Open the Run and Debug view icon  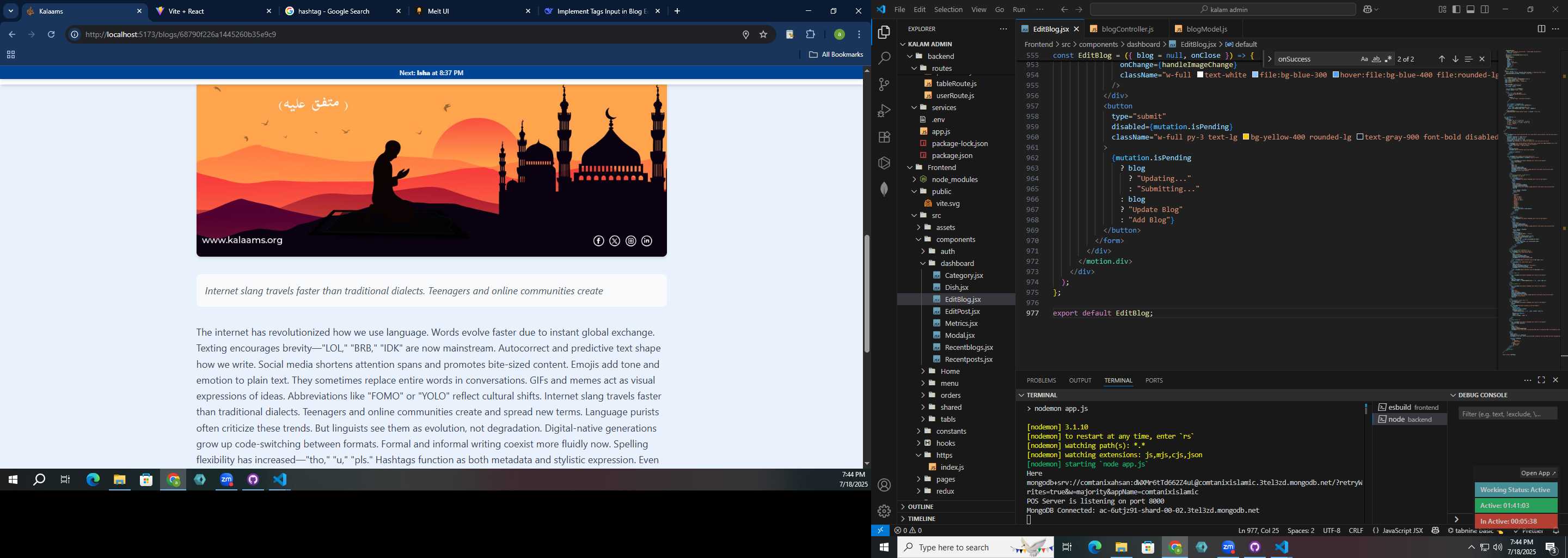pos(884,111)
